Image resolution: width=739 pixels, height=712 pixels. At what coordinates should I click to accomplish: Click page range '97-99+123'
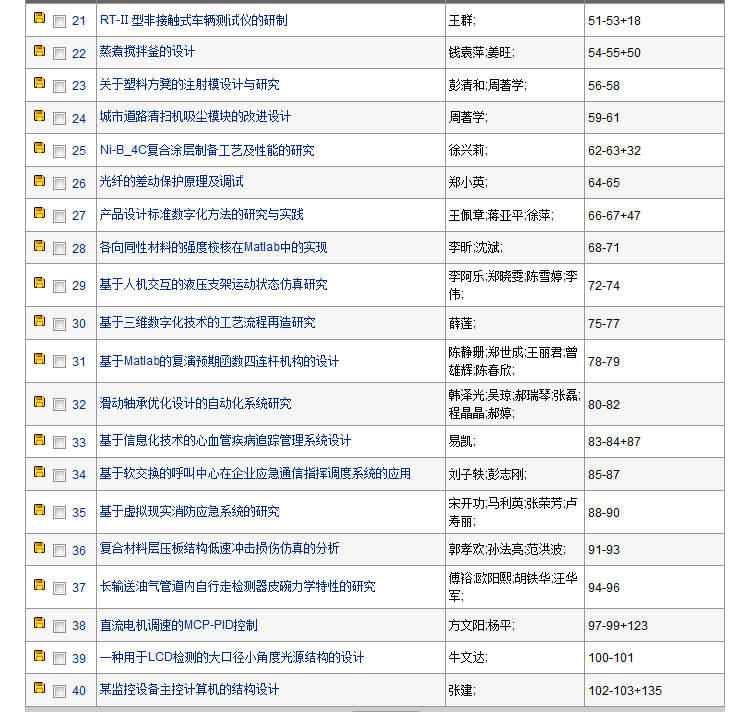point(618,625)
